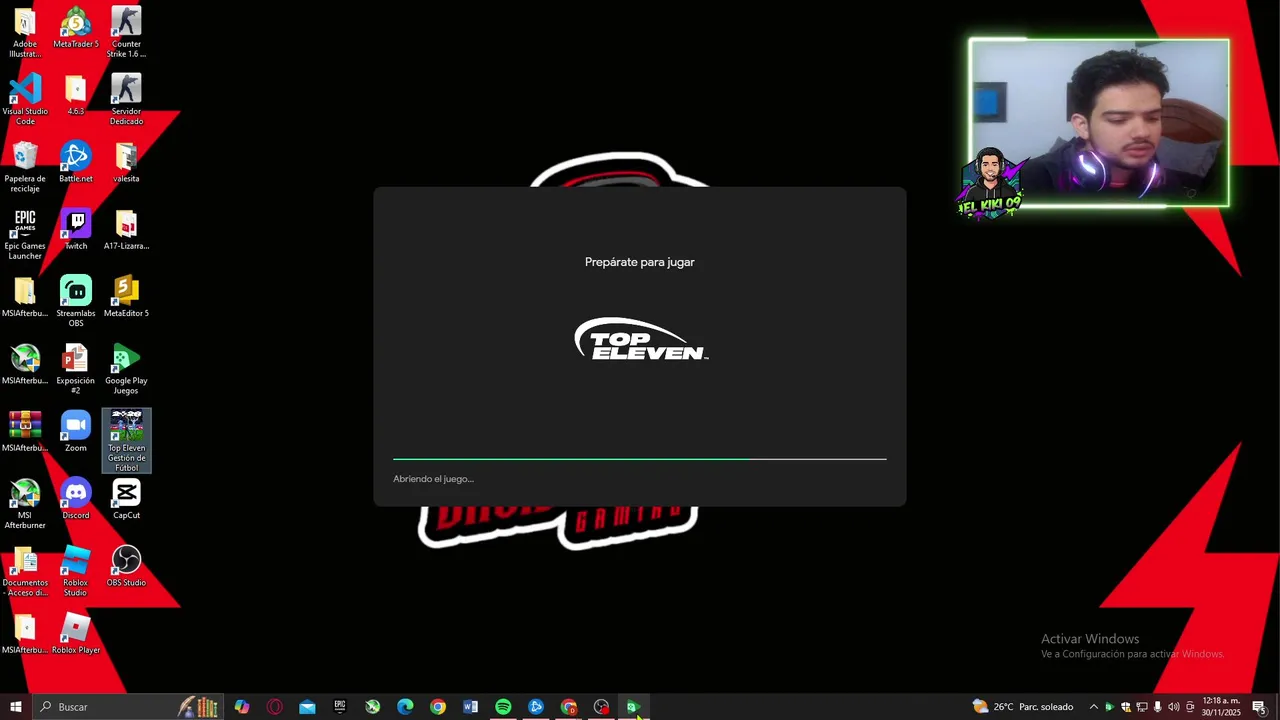
Task: Click the 'Abriendo el juego...' status text
Action: 433,479
